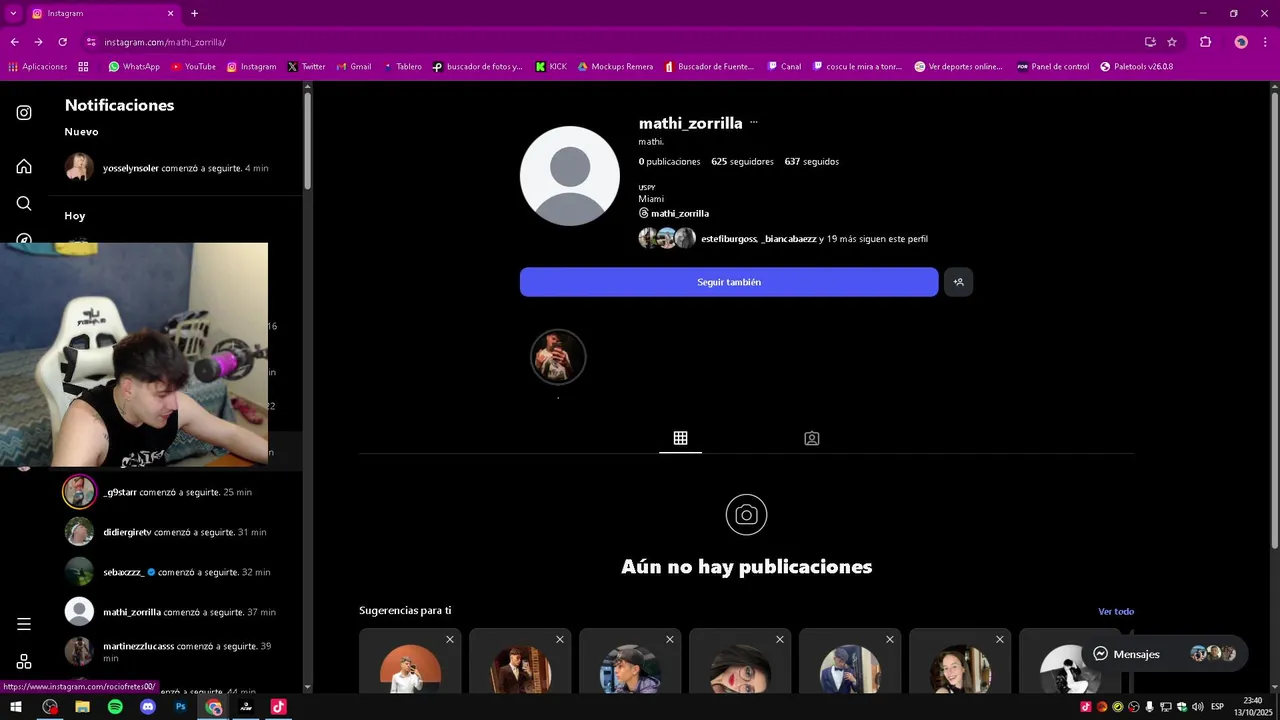
Task: Click Seguir también button
Action: tap(729, 282)
